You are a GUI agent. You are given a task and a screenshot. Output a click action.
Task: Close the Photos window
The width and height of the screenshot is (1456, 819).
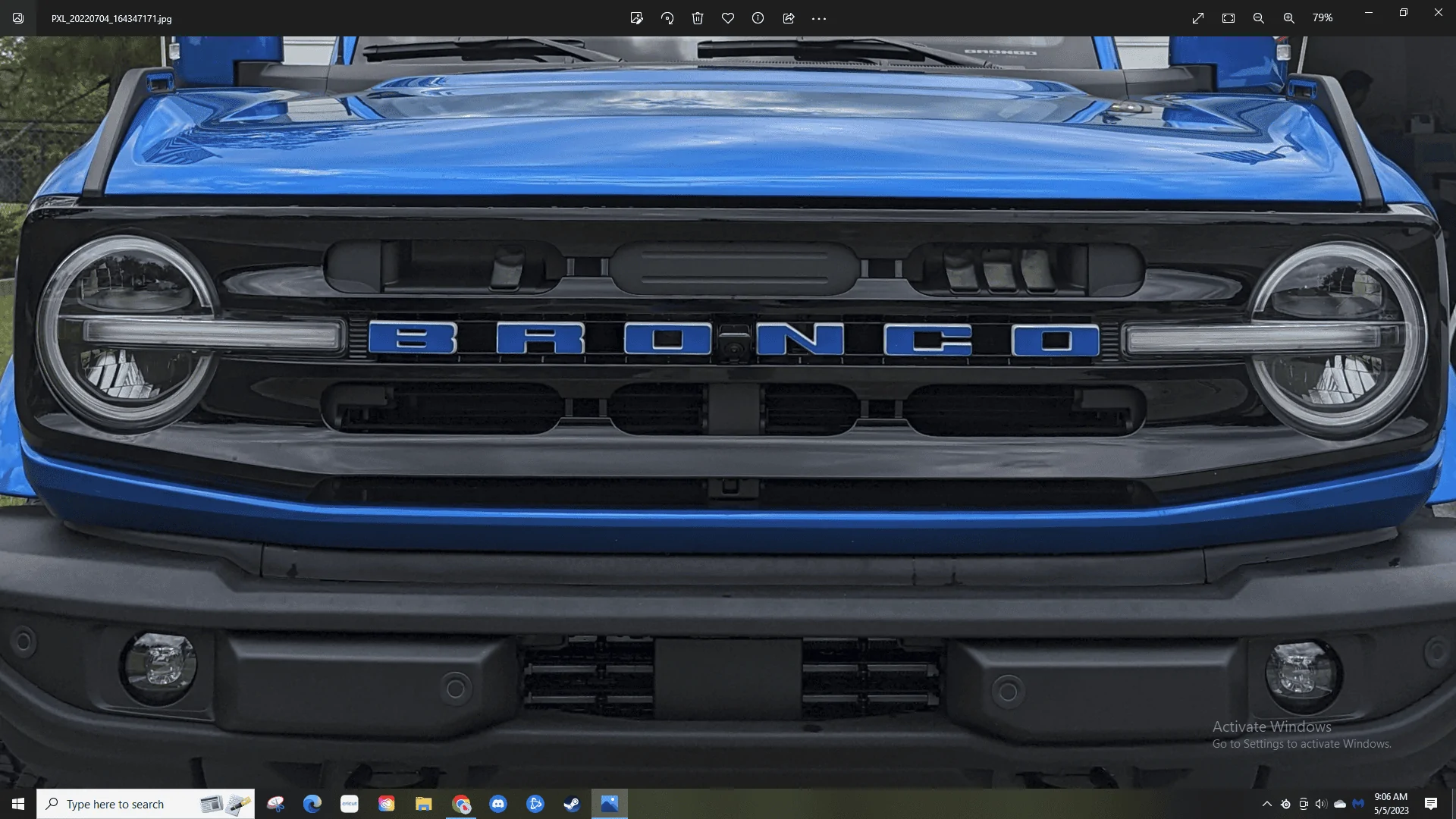pyautogui.click(x=1439, y=13)
